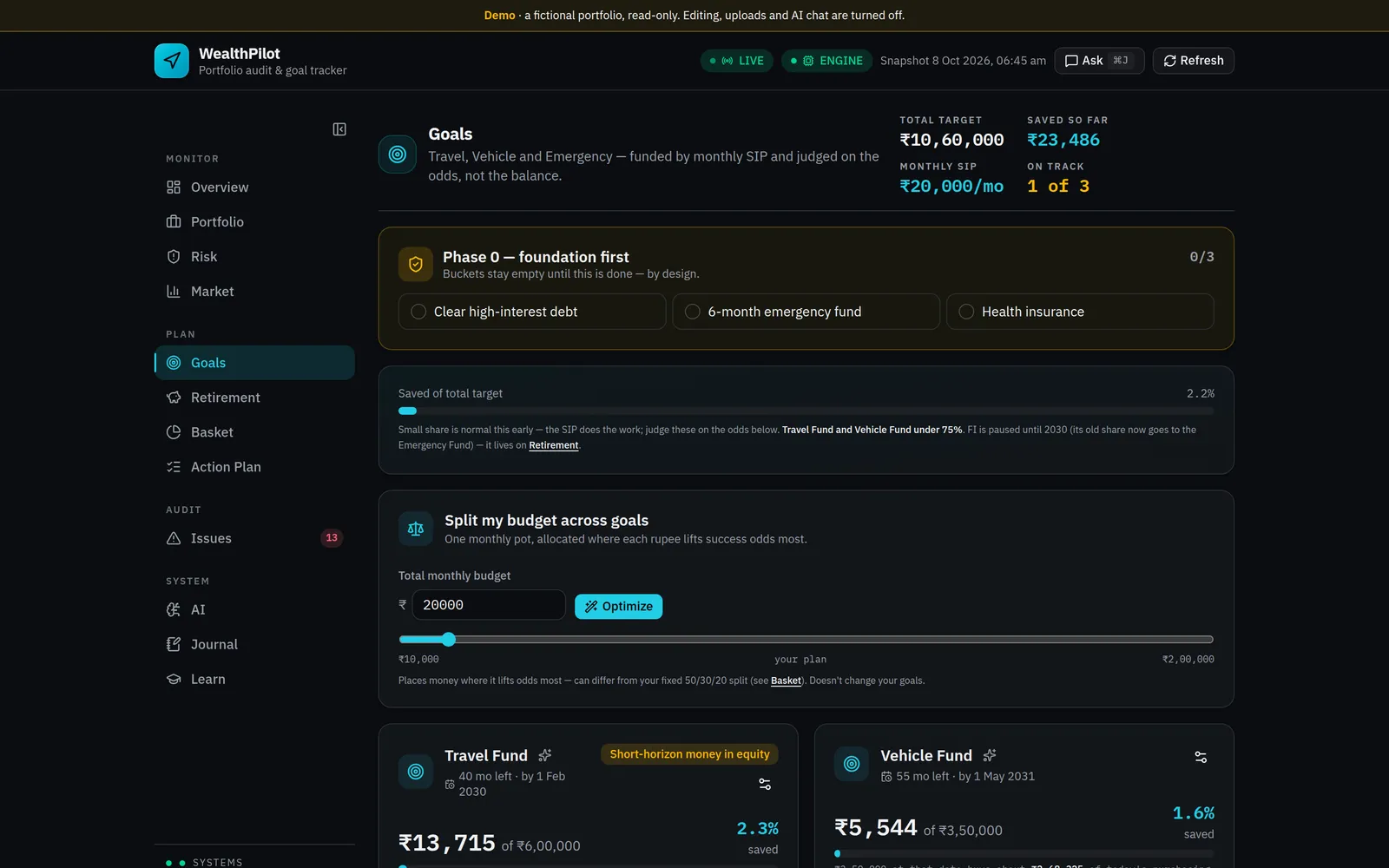1389x868 pixels.
Task: Select Goals in the Plan menu
Action: tap(254, 363)
